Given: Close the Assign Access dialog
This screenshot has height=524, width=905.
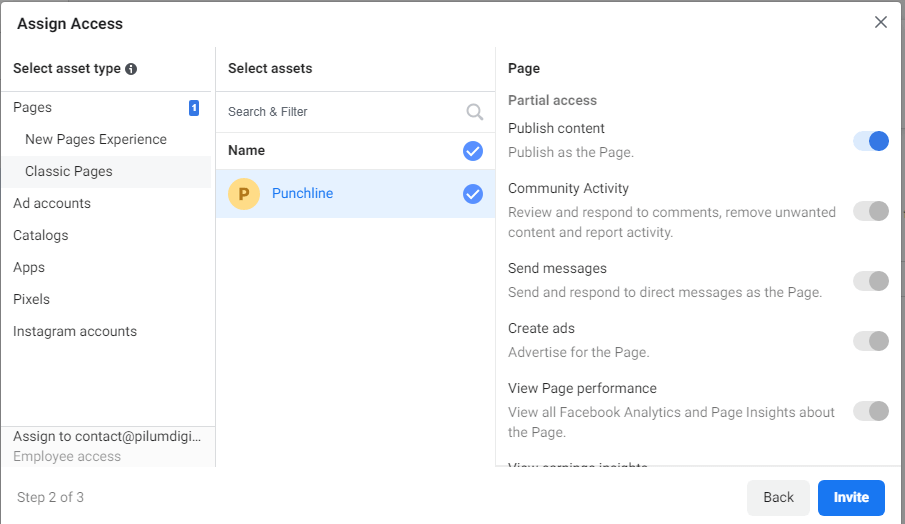Looking at the screenshot, I should (880, 22).
